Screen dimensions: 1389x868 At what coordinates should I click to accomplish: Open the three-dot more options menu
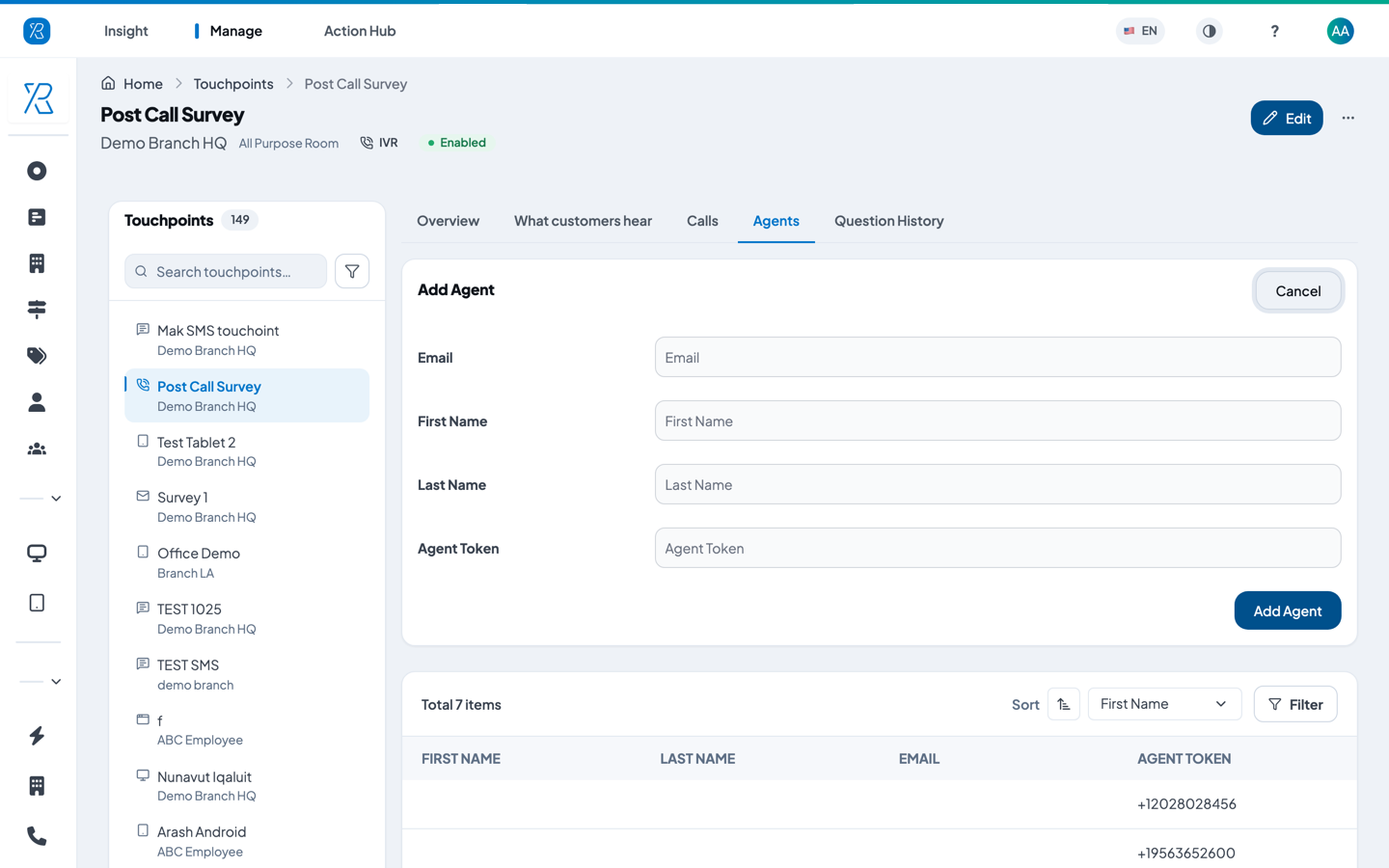pyautogui.click(x=1348, y=118)
